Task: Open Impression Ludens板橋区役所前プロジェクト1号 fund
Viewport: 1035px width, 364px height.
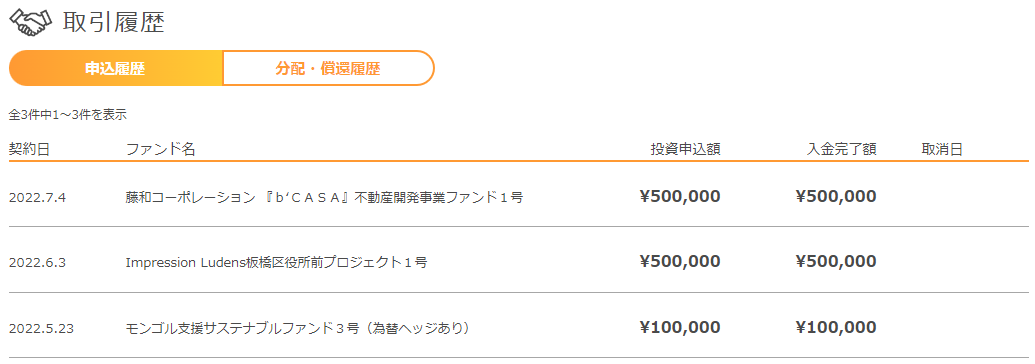Action: click(276, 262)
